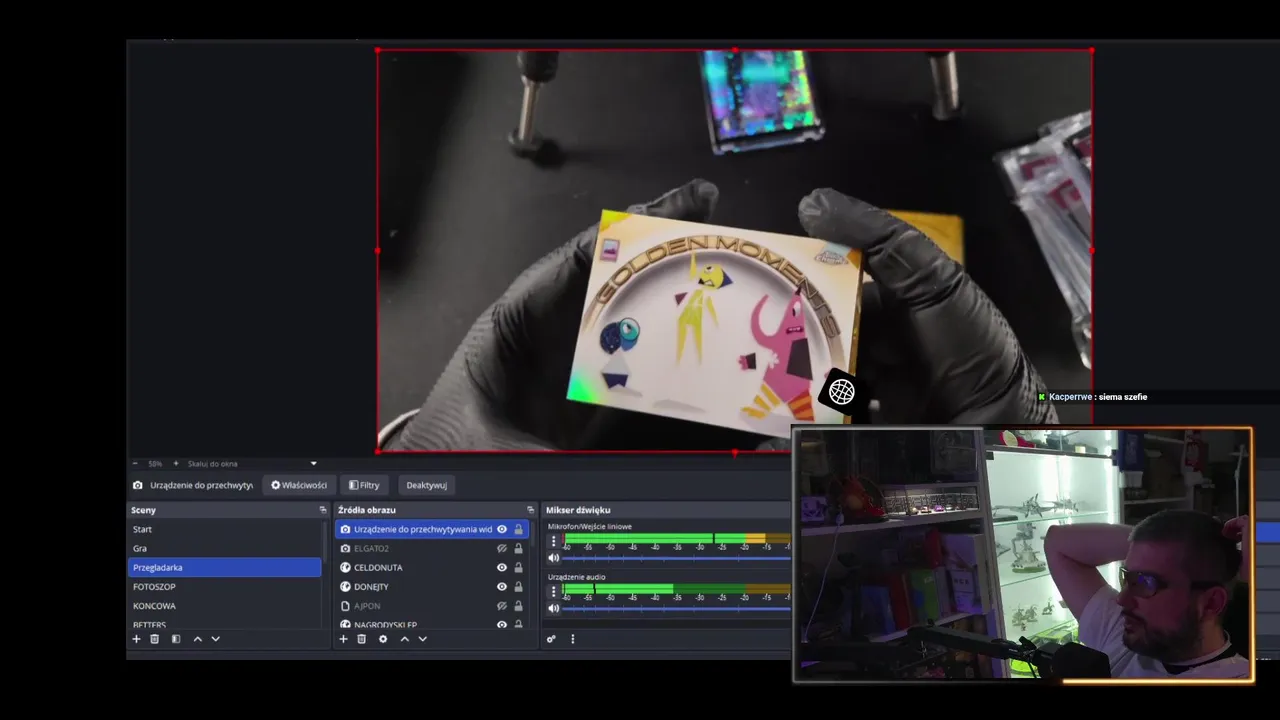The height and width of the screenshot is (720, 1280).
Task: Add a new scene with the plus icon
Action: (x=136, y=639)
